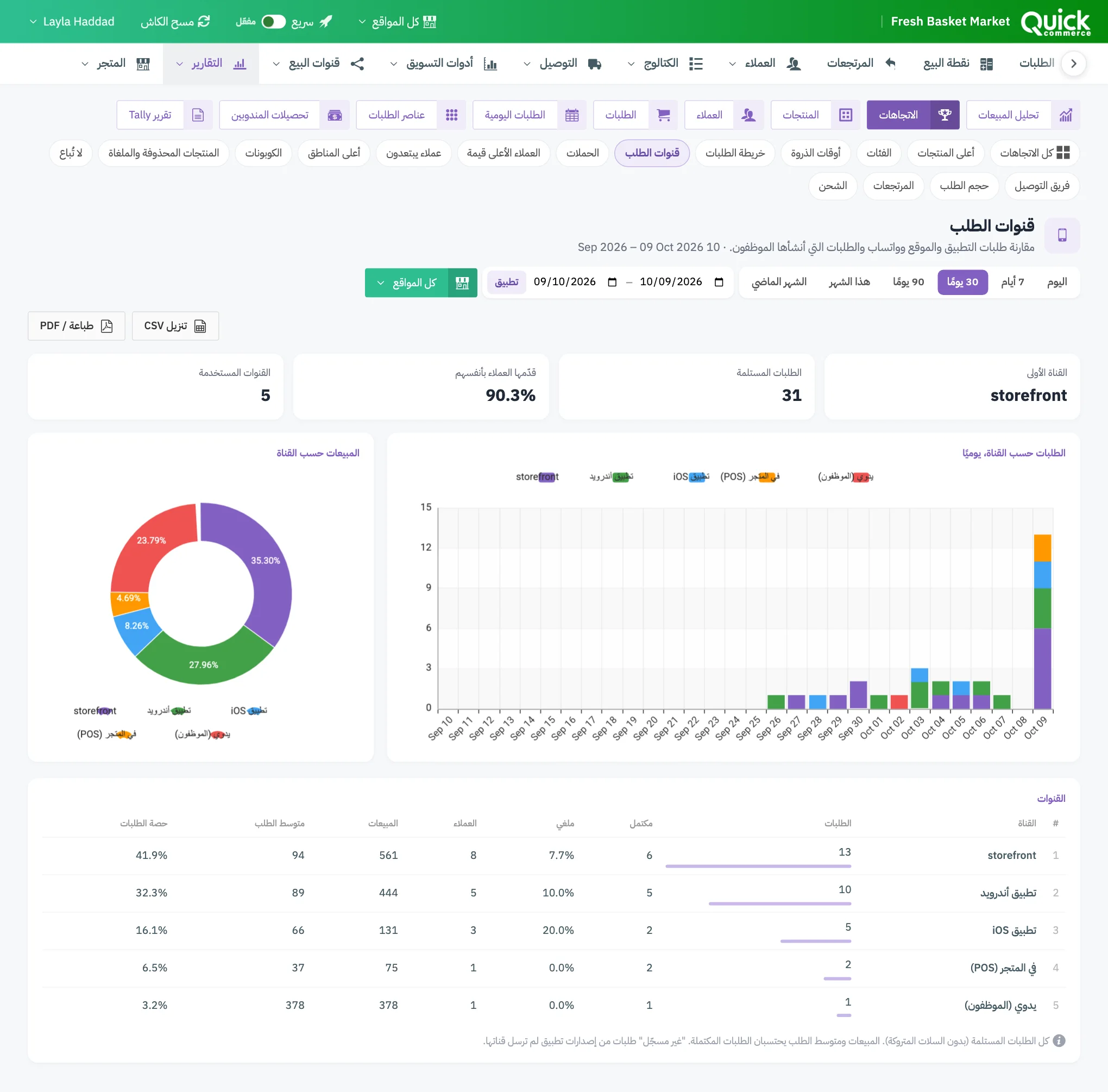
Task: Click the store icon beside كل المواقع in header
Action: [x=430, y=22]
